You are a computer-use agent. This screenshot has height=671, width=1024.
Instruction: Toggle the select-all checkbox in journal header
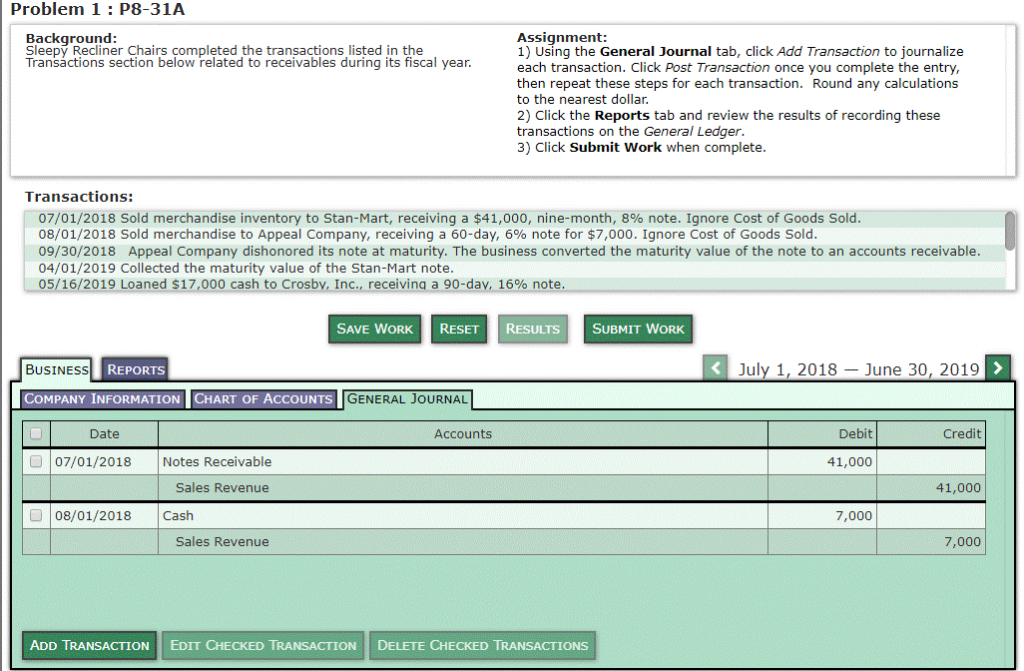coord(35,433)
